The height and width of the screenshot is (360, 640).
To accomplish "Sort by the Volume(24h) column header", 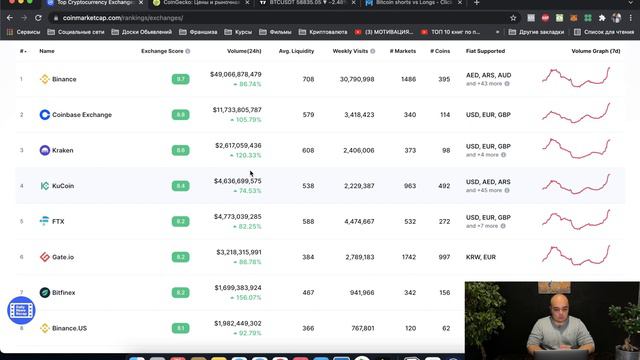I will click(244, 51).
